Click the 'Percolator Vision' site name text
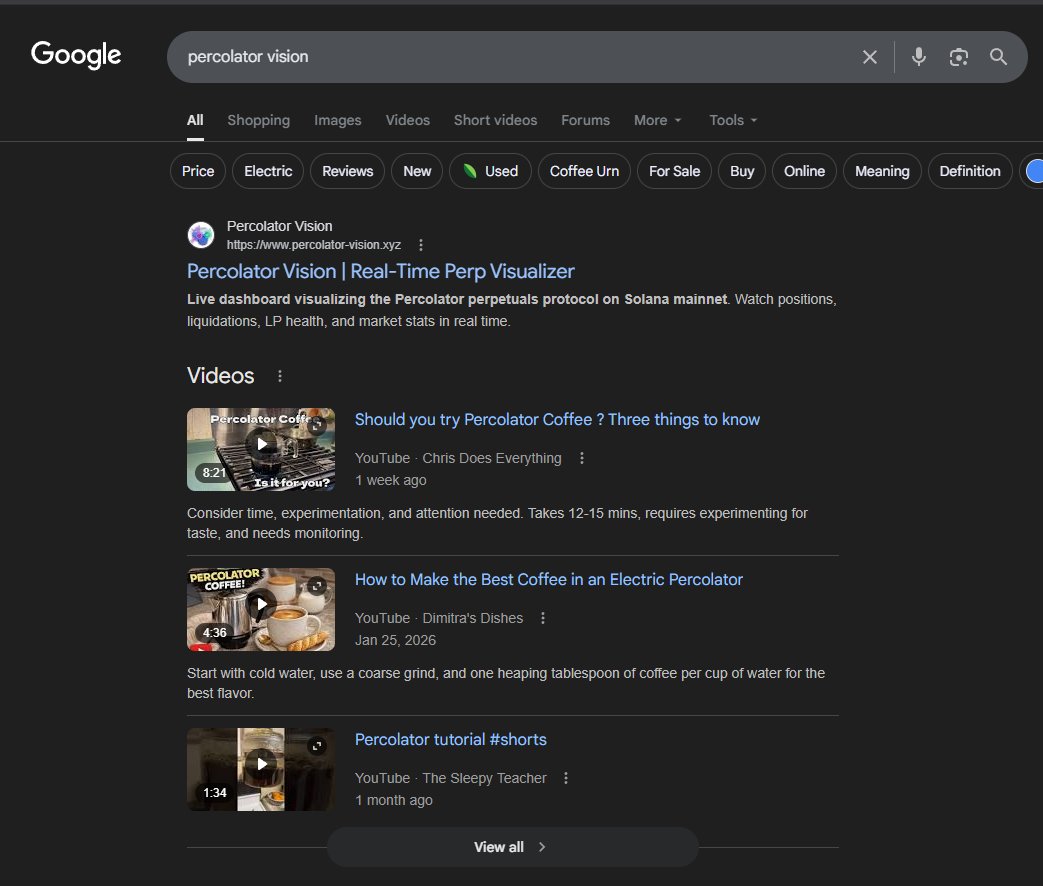 [279, 226]
